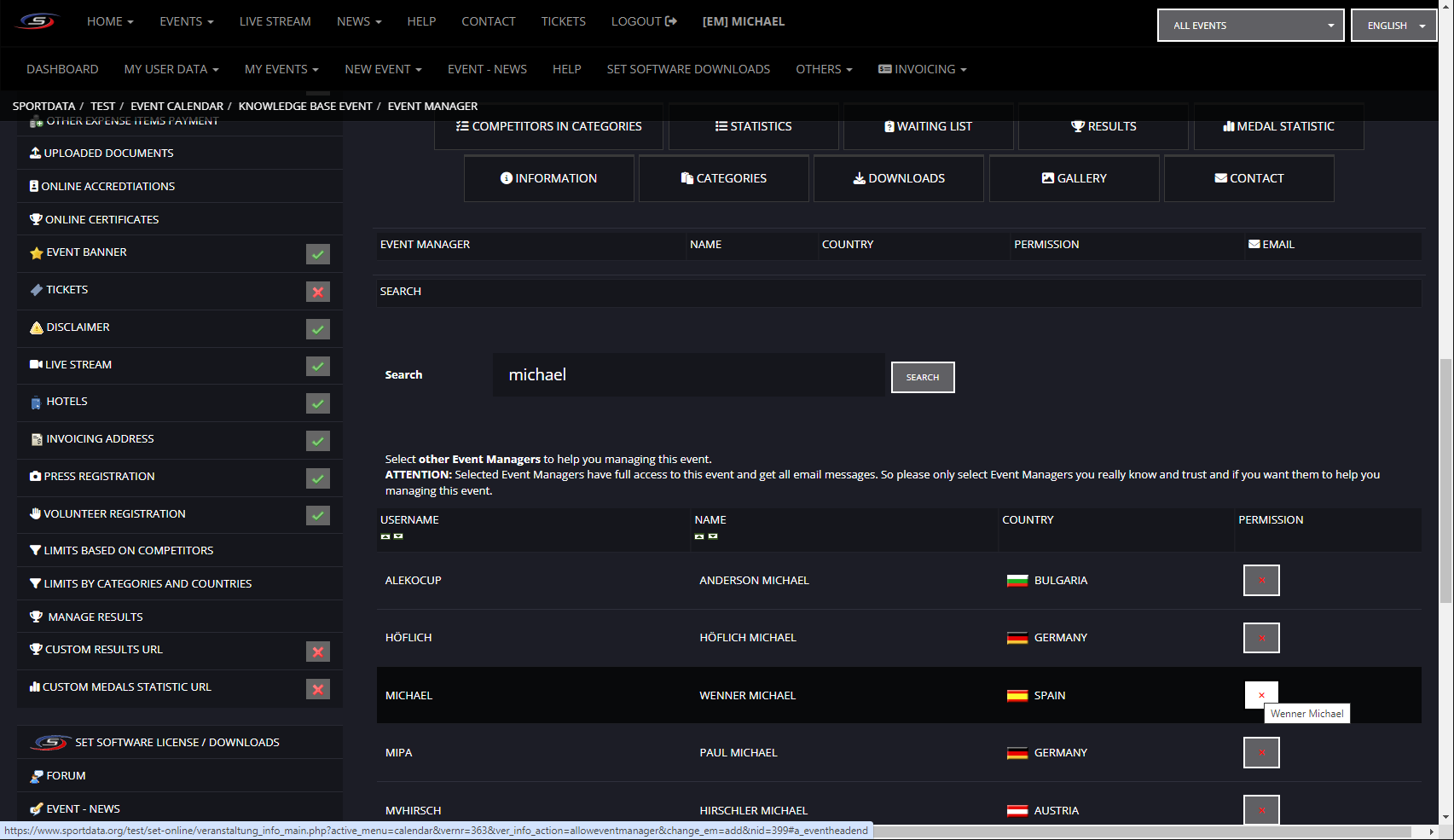Click the SET Software License logo icon
Viewport: 1454px width, 840px height.
click(x=50, y=743)
